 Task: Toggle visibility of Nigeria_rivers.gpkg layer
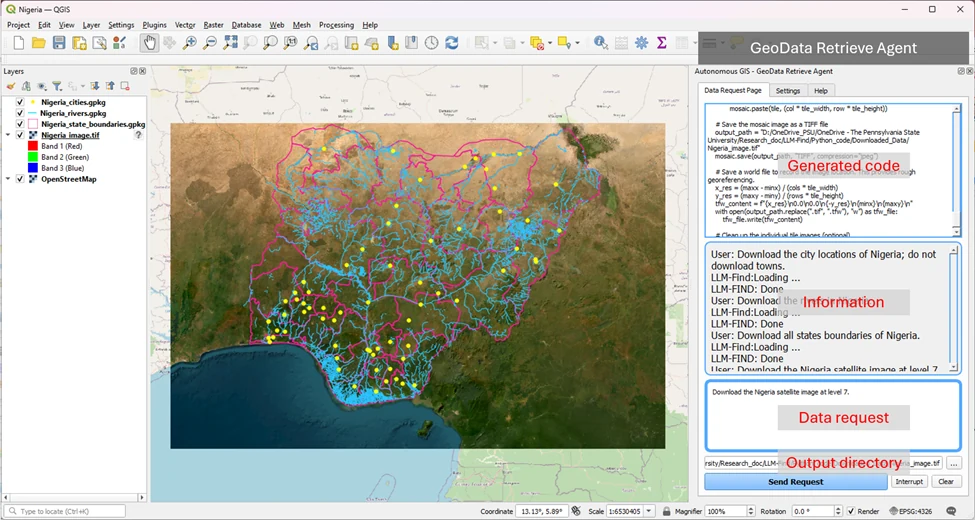click(x=20, y=113)
